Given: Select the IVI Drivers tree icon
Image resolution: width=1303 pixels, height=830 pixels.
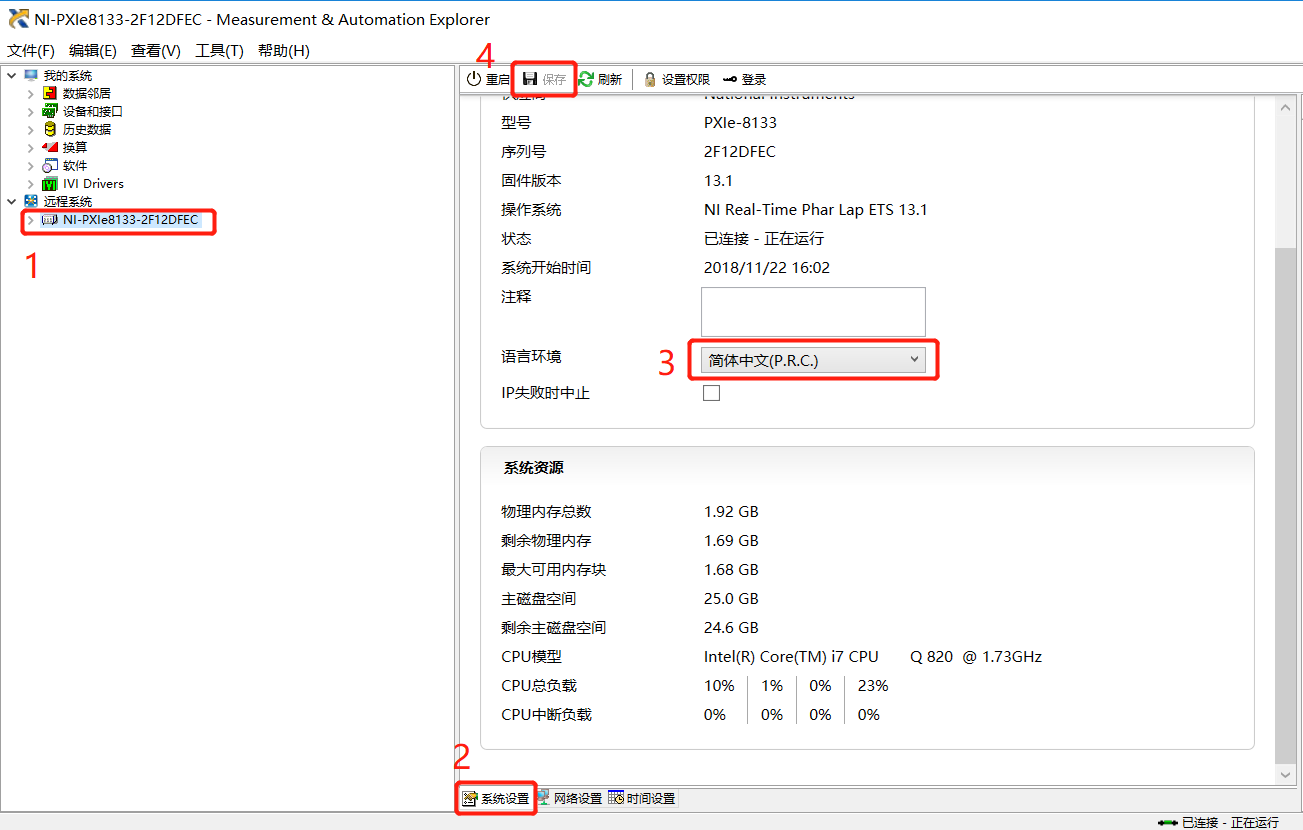Looking at the screenshot, I should point(50,184).
